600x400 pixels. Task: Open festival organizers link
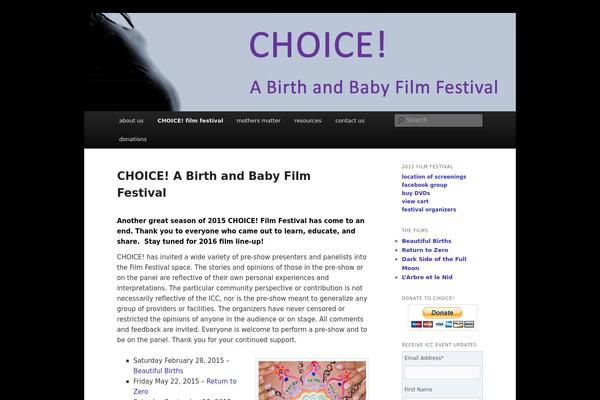429,210
